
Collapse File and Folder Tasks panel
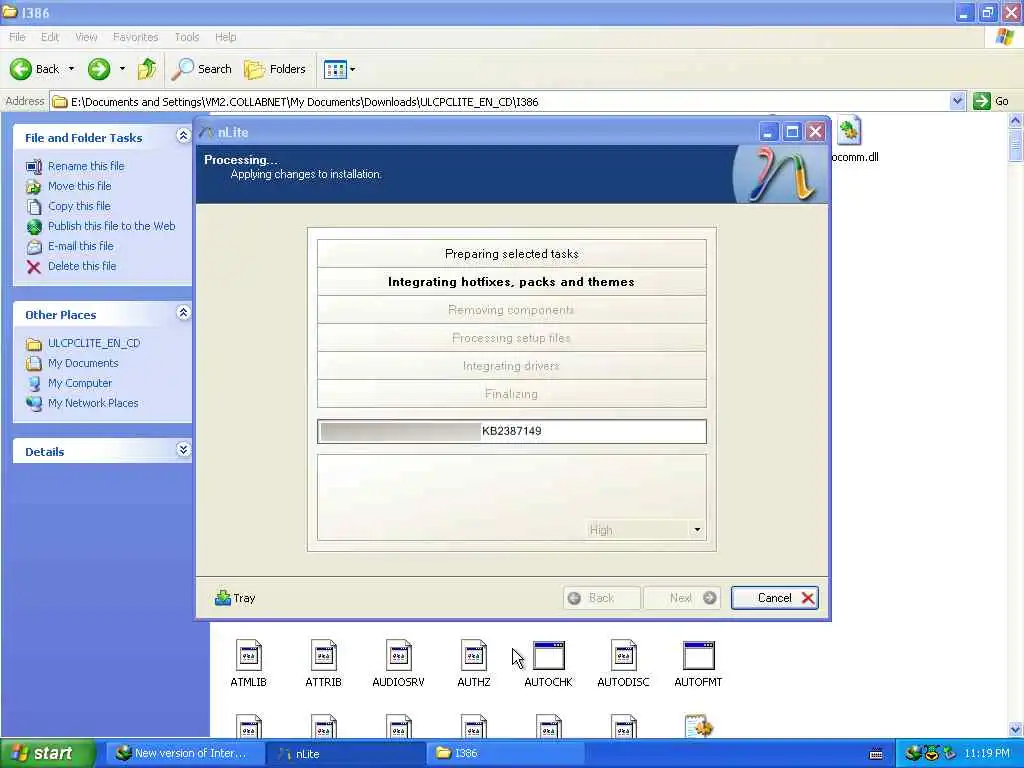pos(184,135)
